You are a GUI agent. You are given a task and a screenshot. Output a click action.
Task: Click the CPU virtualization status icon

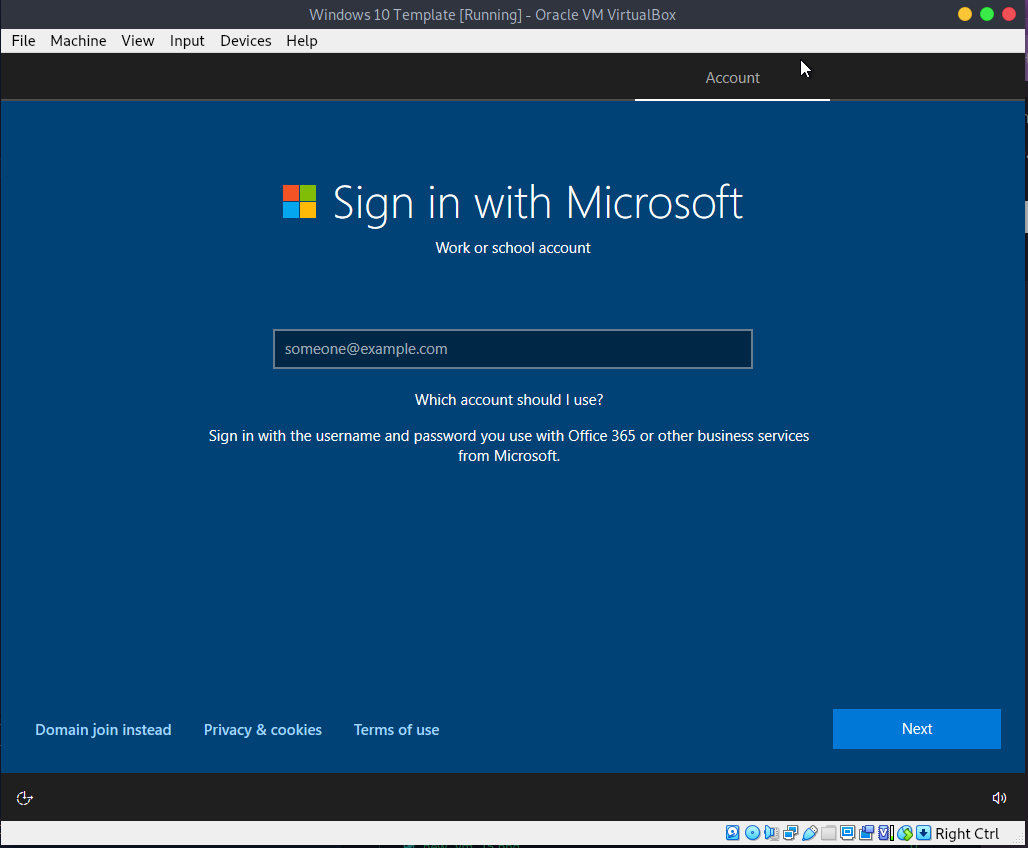(885, 833)
